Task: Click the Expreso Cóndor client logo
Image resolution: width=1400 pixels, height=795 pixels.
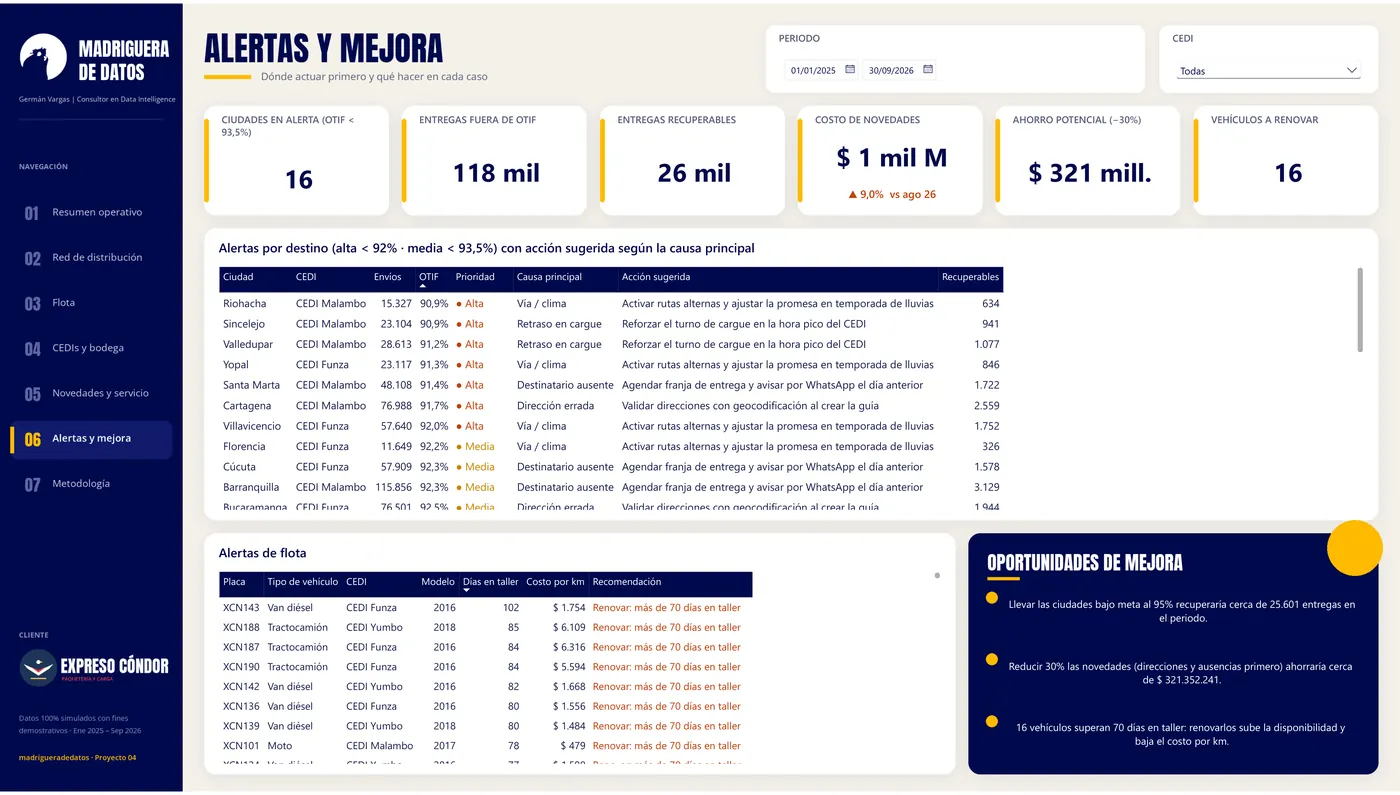Action: point(95,667)
